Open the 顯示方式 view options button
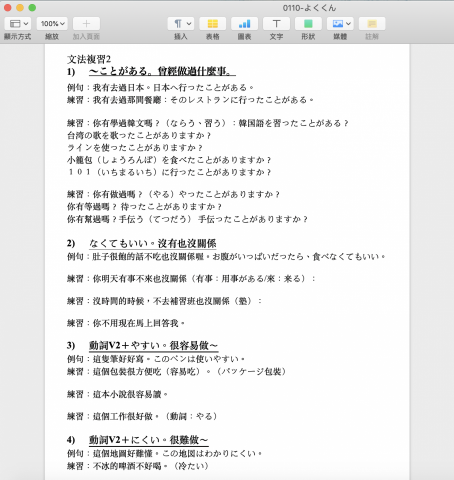This screenshot has width=454, height=480. tap(18, 24)
